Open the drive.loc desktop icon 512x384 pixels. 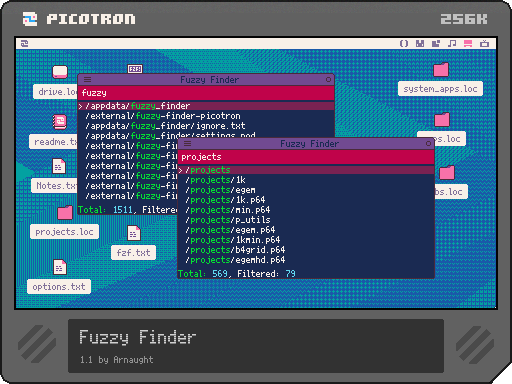[60, 72]
